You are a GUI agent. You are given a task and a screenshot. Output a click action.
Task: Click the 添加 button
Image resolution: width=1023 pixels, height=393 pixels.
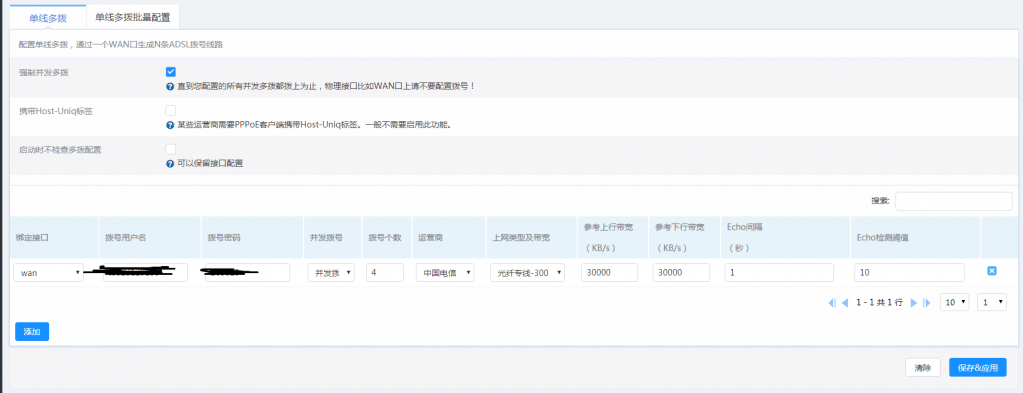32,332
